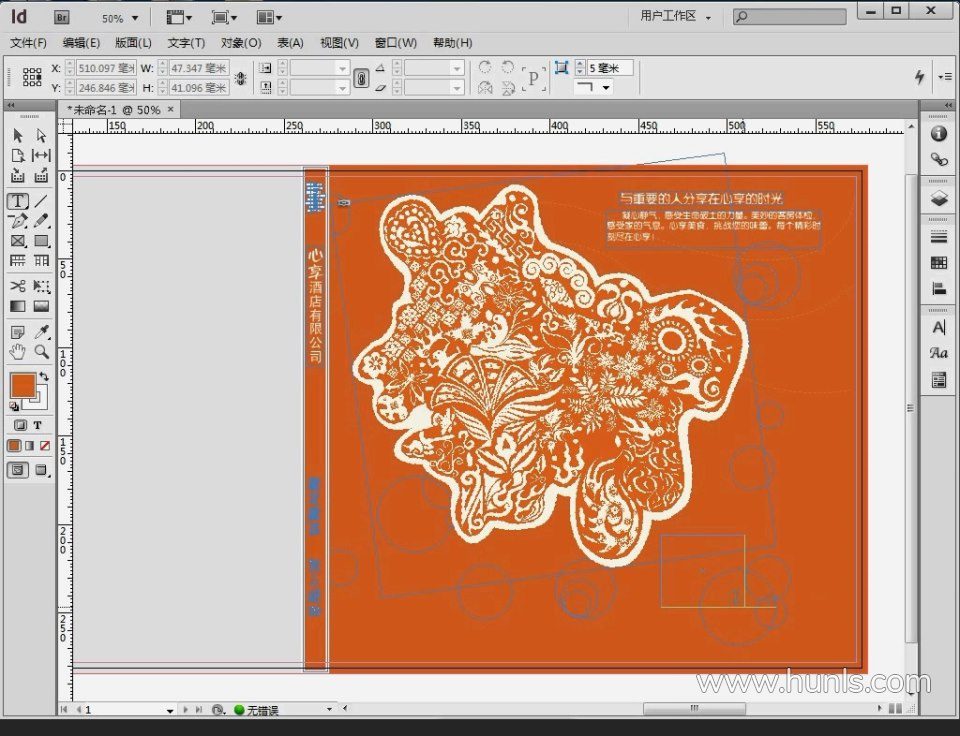Toggle formatting affects text (T) button
Viewport: 960px width, 736px height.
tap(38, 425)
